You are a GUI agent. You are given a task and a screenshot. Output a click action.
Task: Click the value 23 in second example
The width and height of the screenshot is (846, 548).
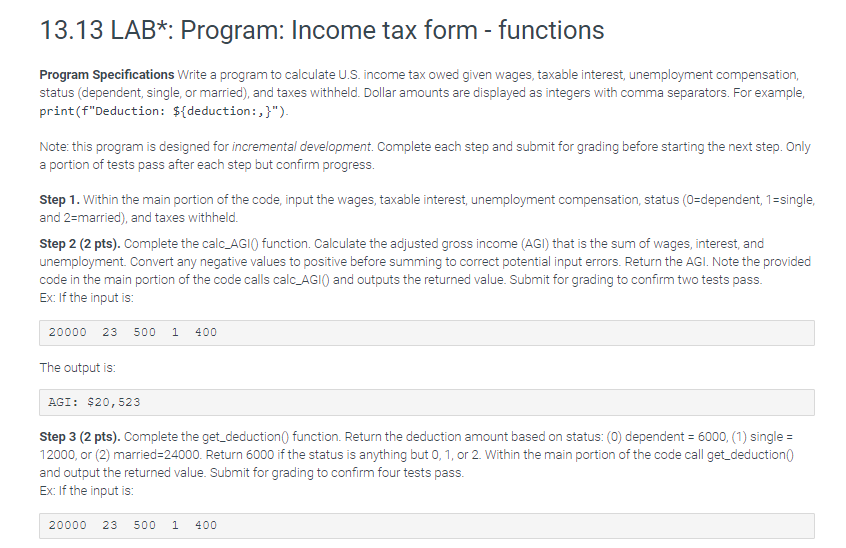pyautogui.click(x=110, y=525)
